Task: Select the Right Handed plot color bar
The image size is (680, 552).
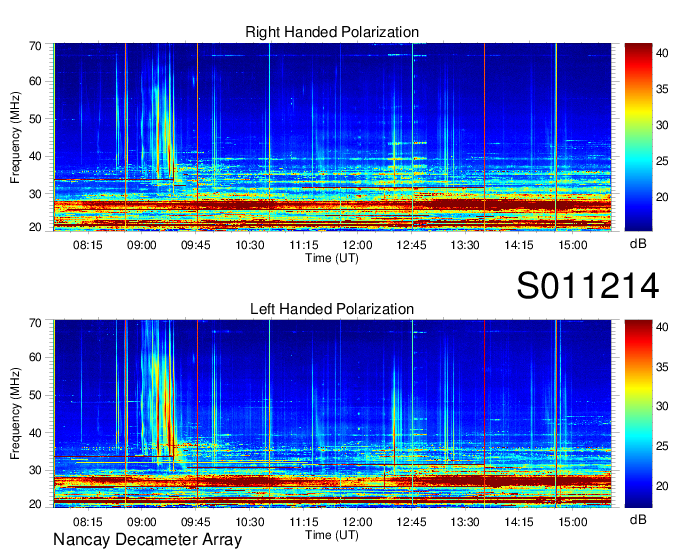Action: pos(638,137)
